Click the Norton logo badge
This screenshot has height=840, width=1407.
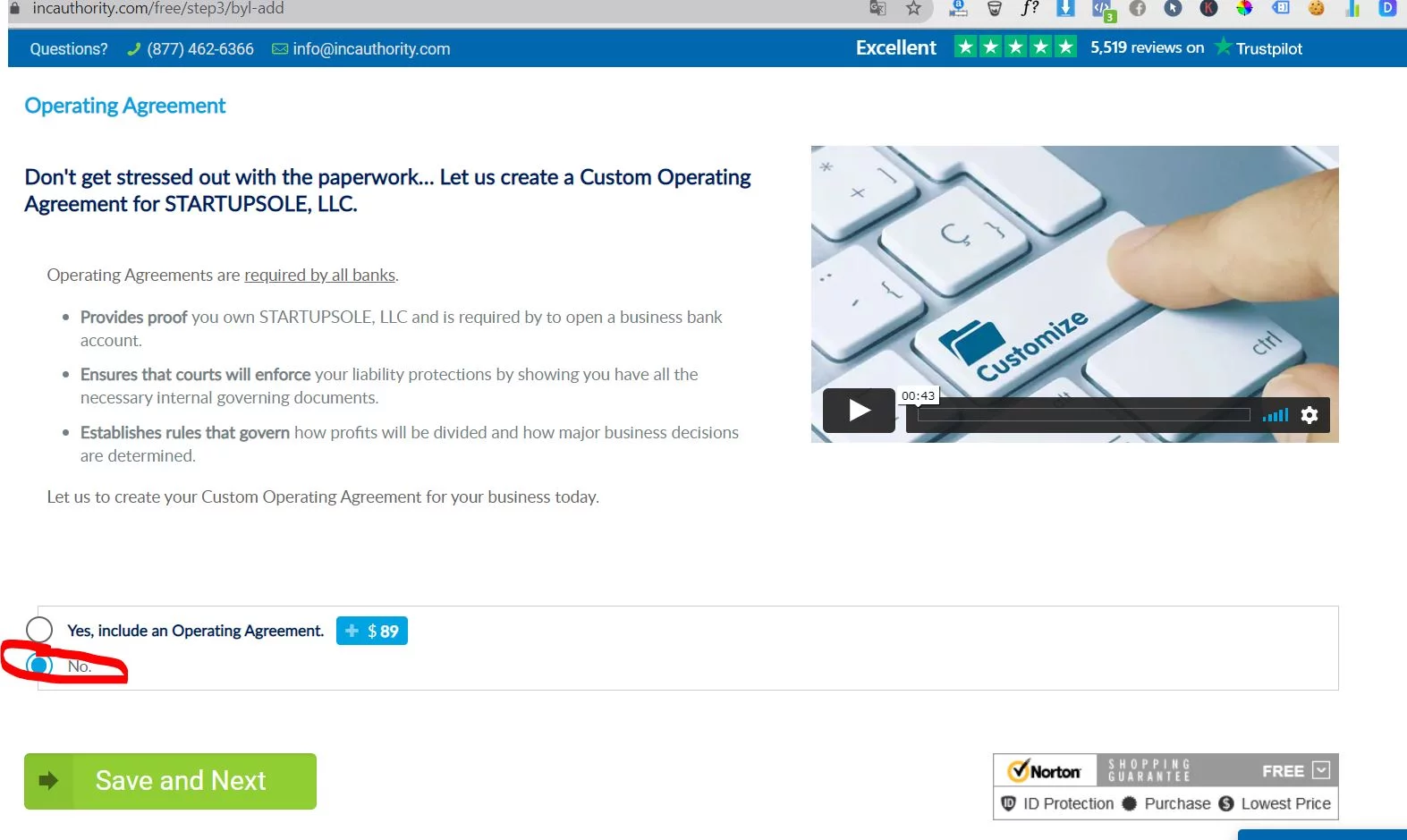tap(1045, 770)
